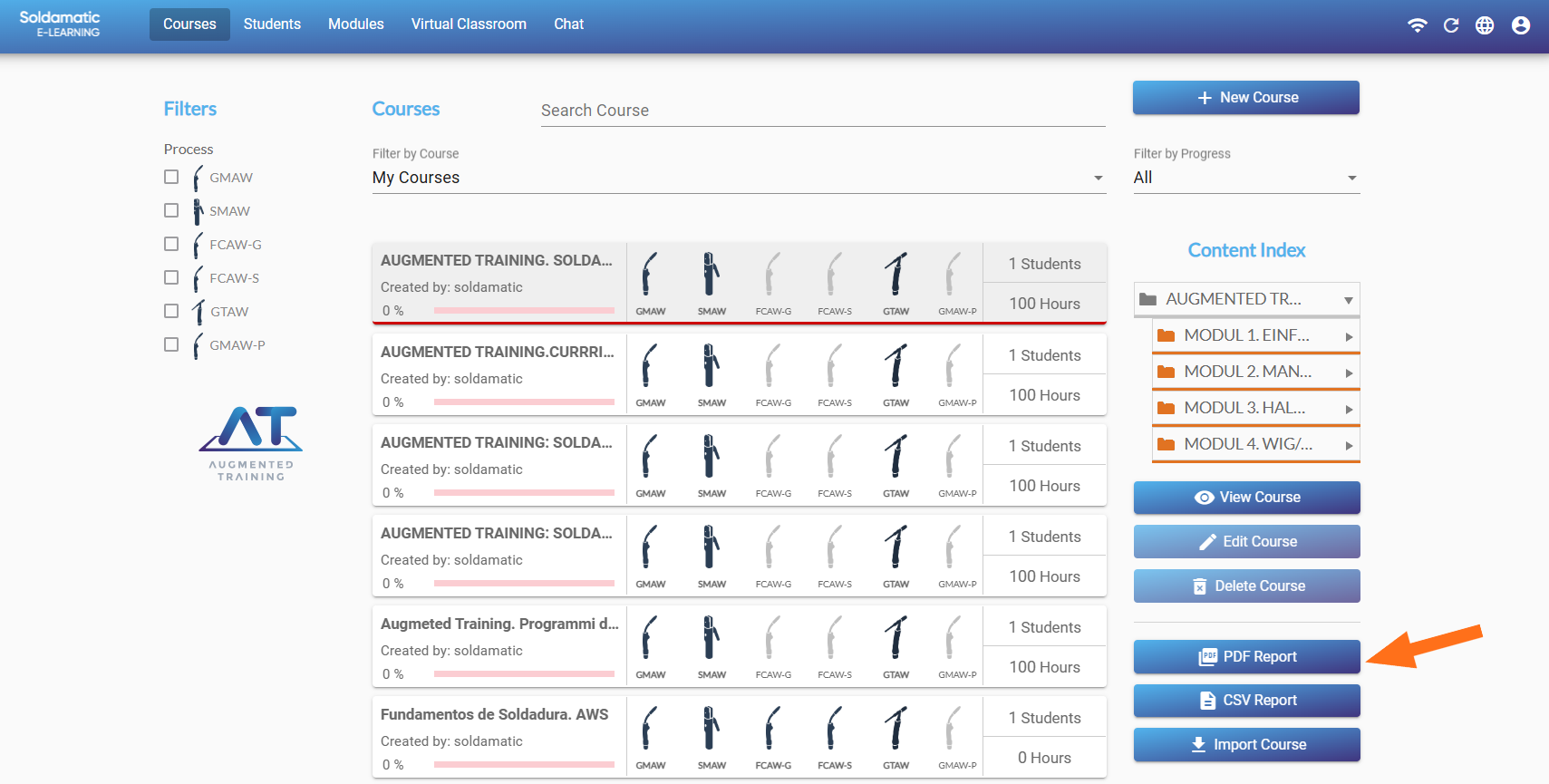
Task: Open the language globe icon
Action: tap(1485, 25)
